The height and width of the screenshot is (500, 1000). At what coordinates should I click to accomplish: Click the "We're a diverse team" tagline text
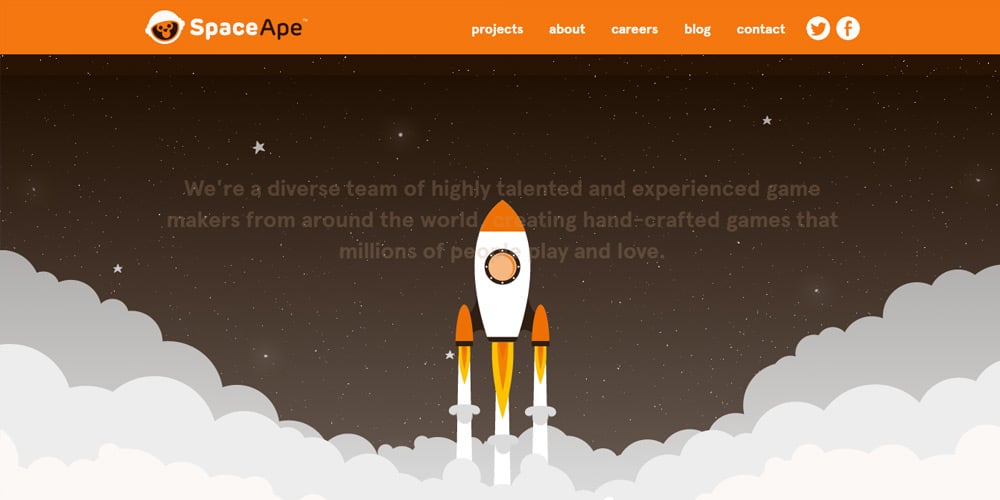(502, 220)
